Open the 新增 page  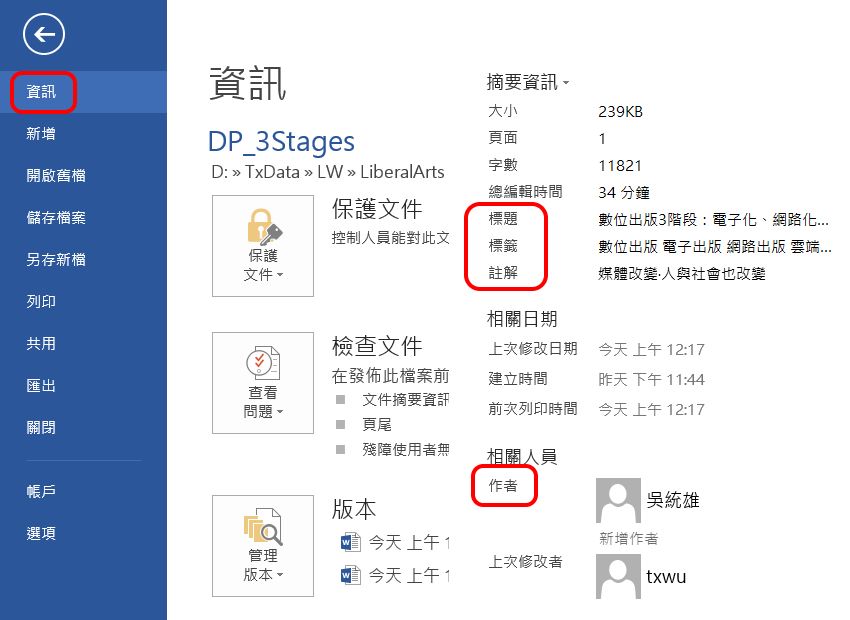[x=40, y=133]
